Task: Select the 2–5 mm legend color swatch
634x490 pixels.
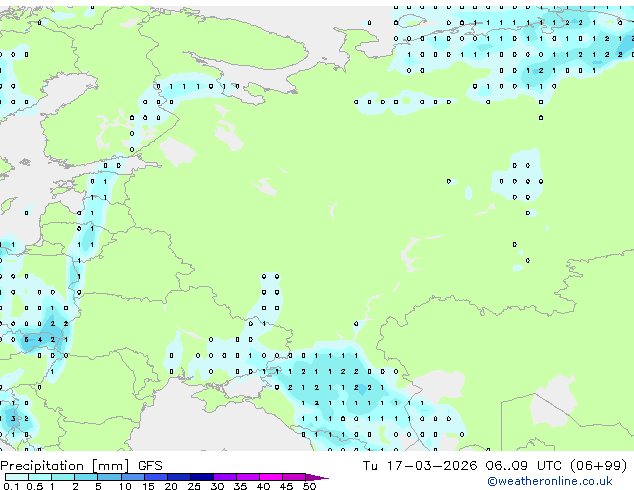Action: coord(86,477)
